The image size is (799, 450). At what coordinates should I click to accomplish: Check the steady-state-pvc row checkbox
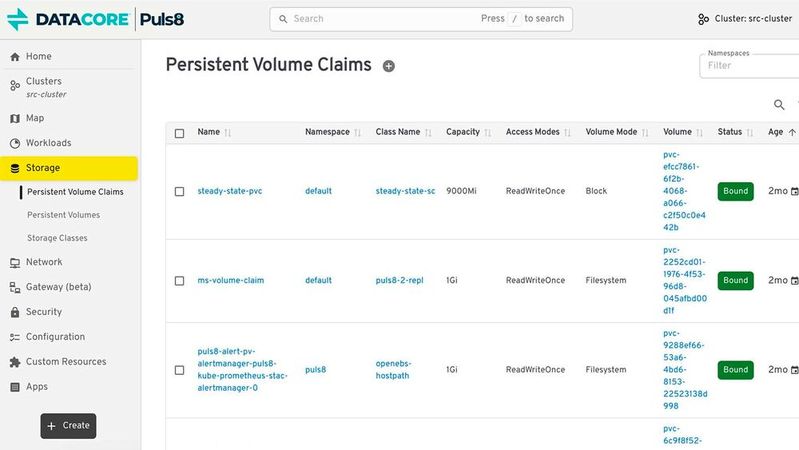coord(180,191)
